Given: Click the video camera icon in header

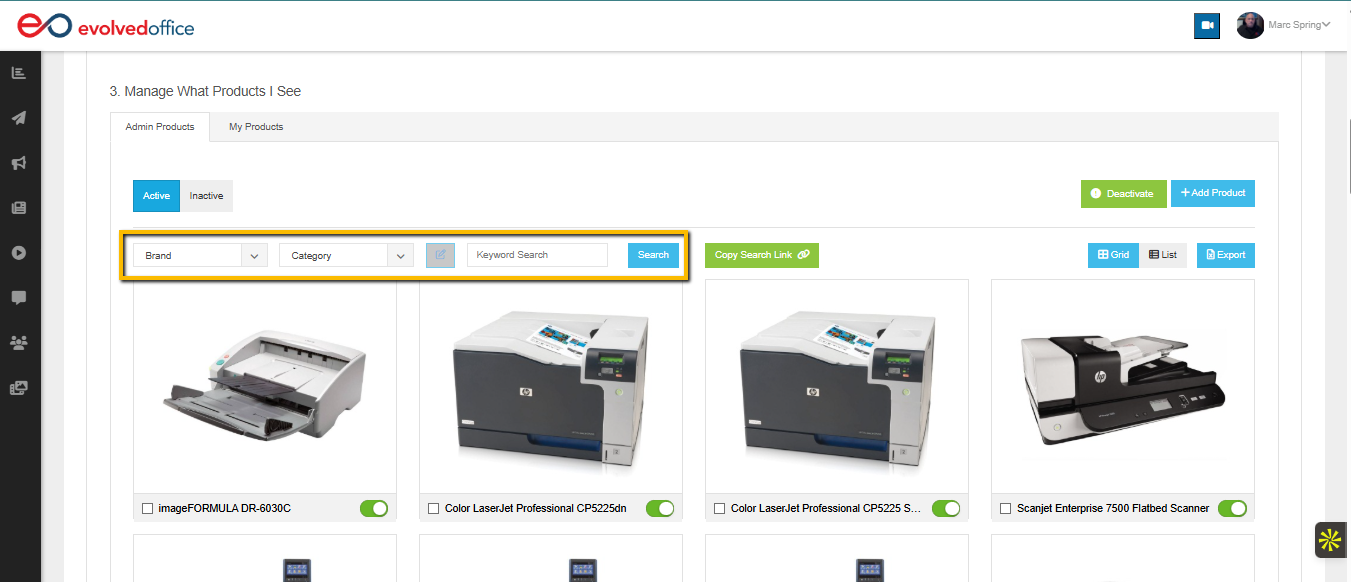Looking at the screenshot, I should [x=1207, y=26].
